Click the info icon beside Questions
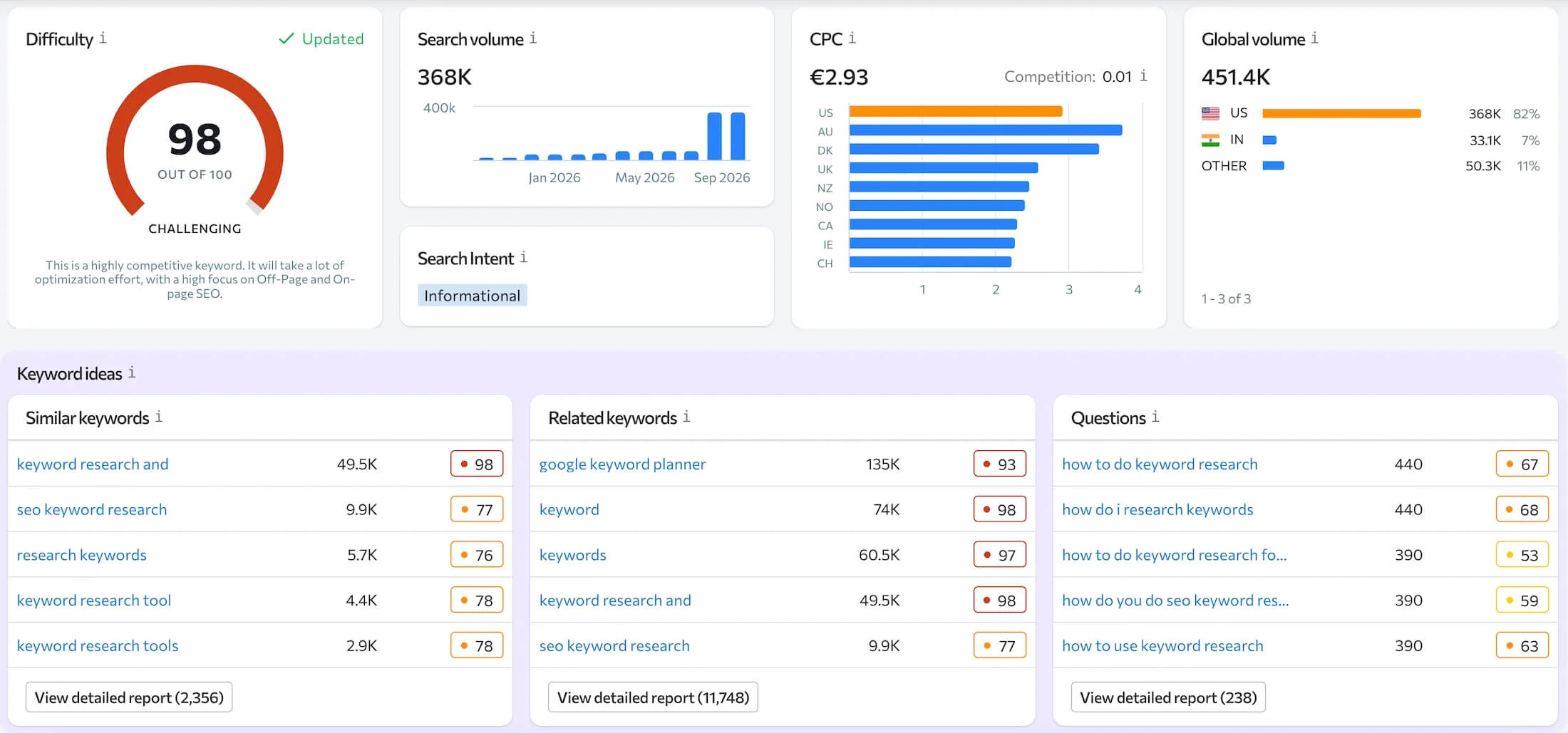Image resolution: width=1568 pixels, height=733 pixels. pos(1155,417)
